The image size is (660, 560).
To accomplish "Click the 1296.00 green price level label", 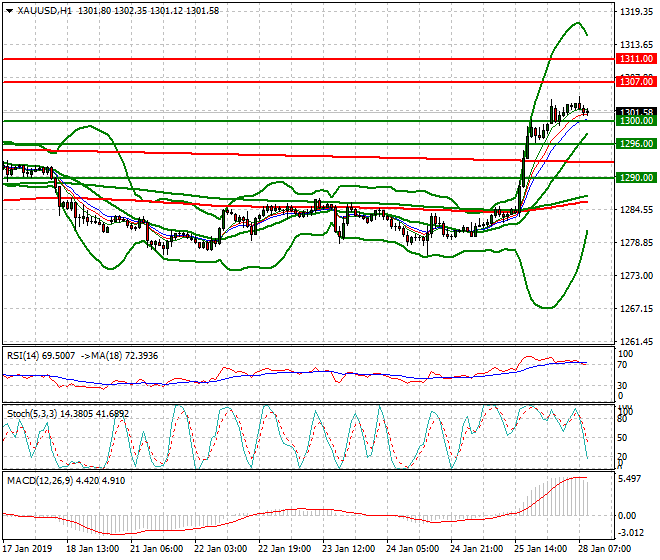I will 636,144.
